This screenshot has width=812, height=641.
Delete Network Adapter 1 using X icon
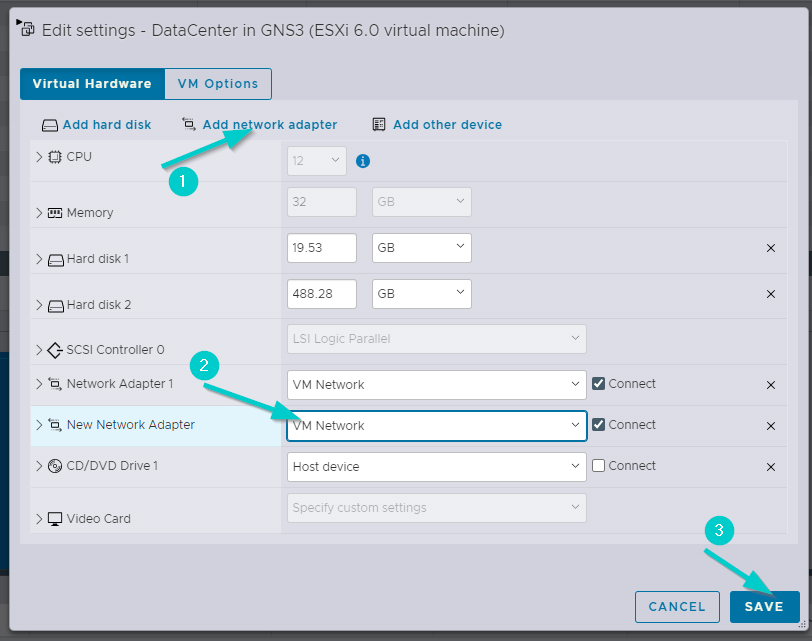tap(770, 385)
